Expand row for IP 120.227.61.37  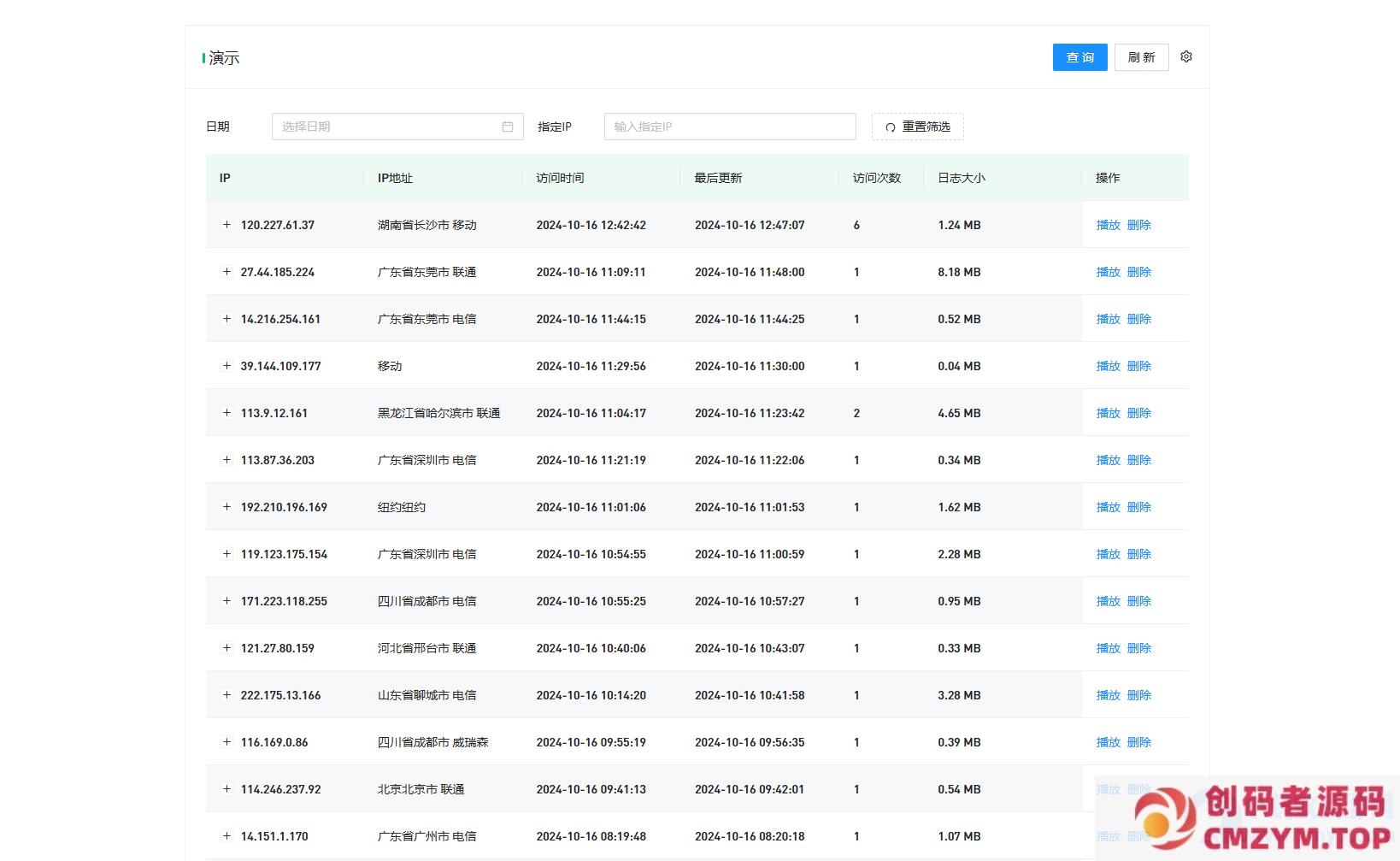click(226, 225)
